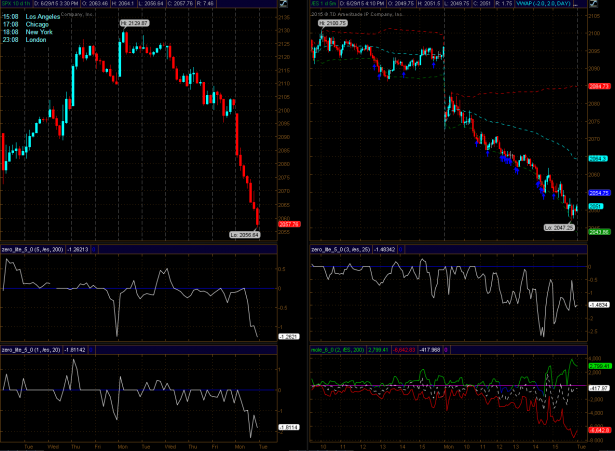Image resolution: width=615 pixels, height=451 pixels.
Task: Click the SPX 10 d 1h chart title
Action: [17, 5]
